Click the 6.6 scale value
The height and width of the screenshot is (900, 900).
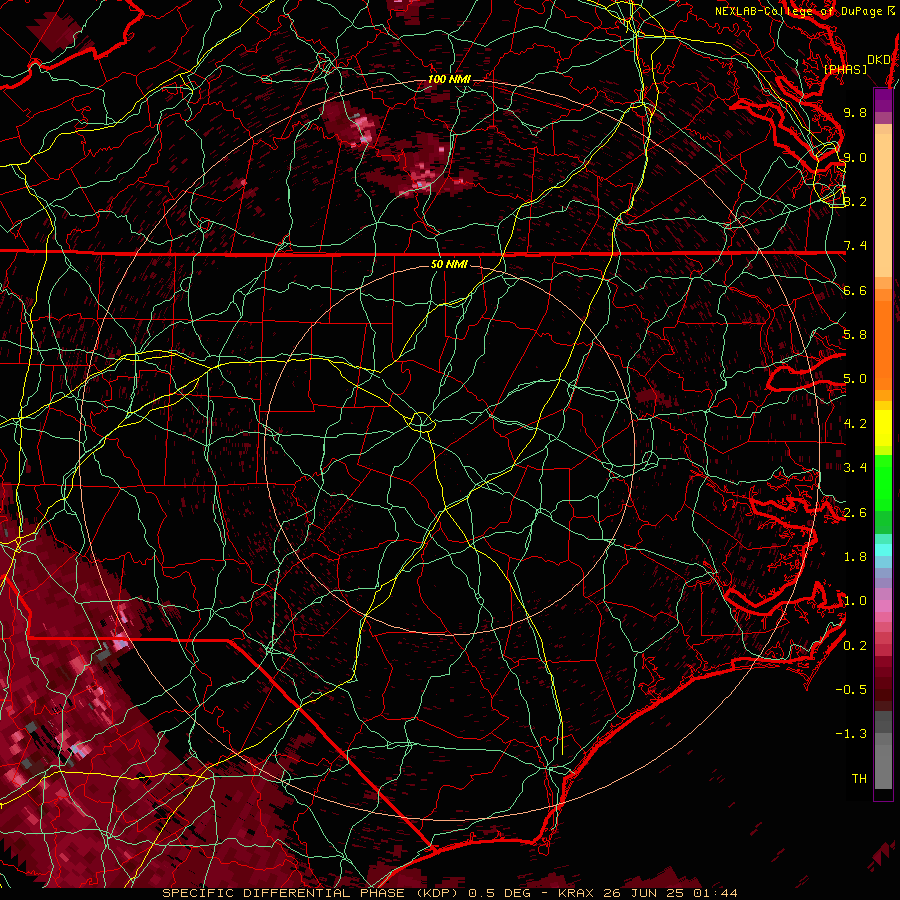tap(855, 290)
